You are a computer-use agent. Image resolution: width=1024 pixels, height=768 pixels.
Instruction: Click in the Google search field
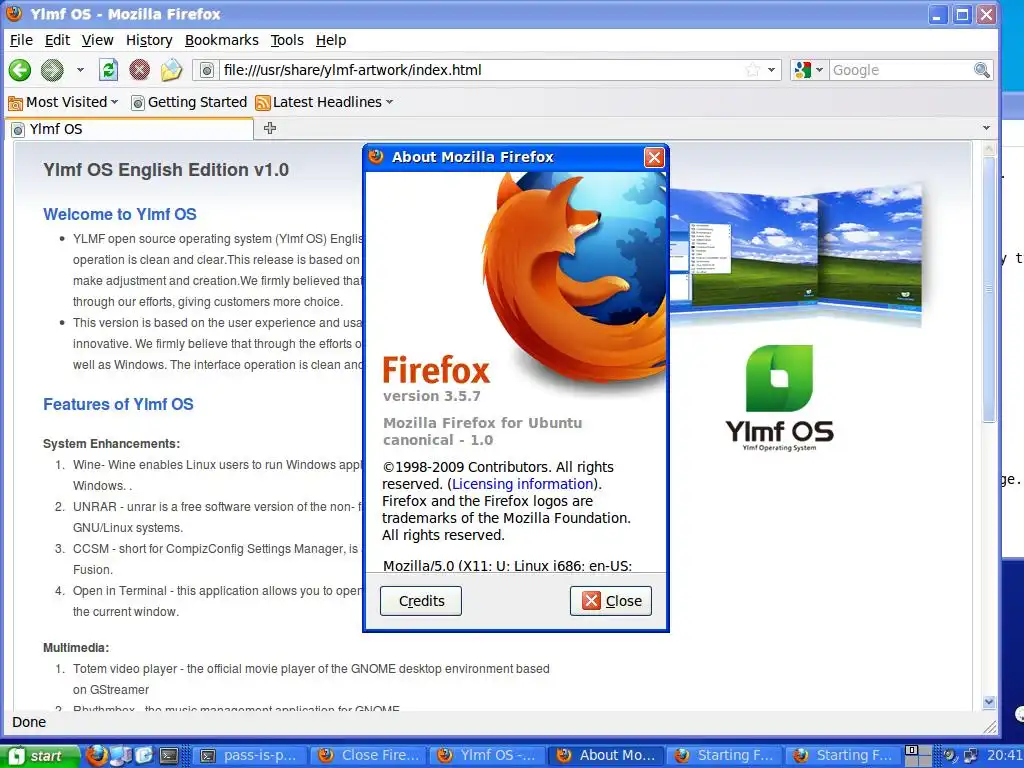click(x=901, y=70)
